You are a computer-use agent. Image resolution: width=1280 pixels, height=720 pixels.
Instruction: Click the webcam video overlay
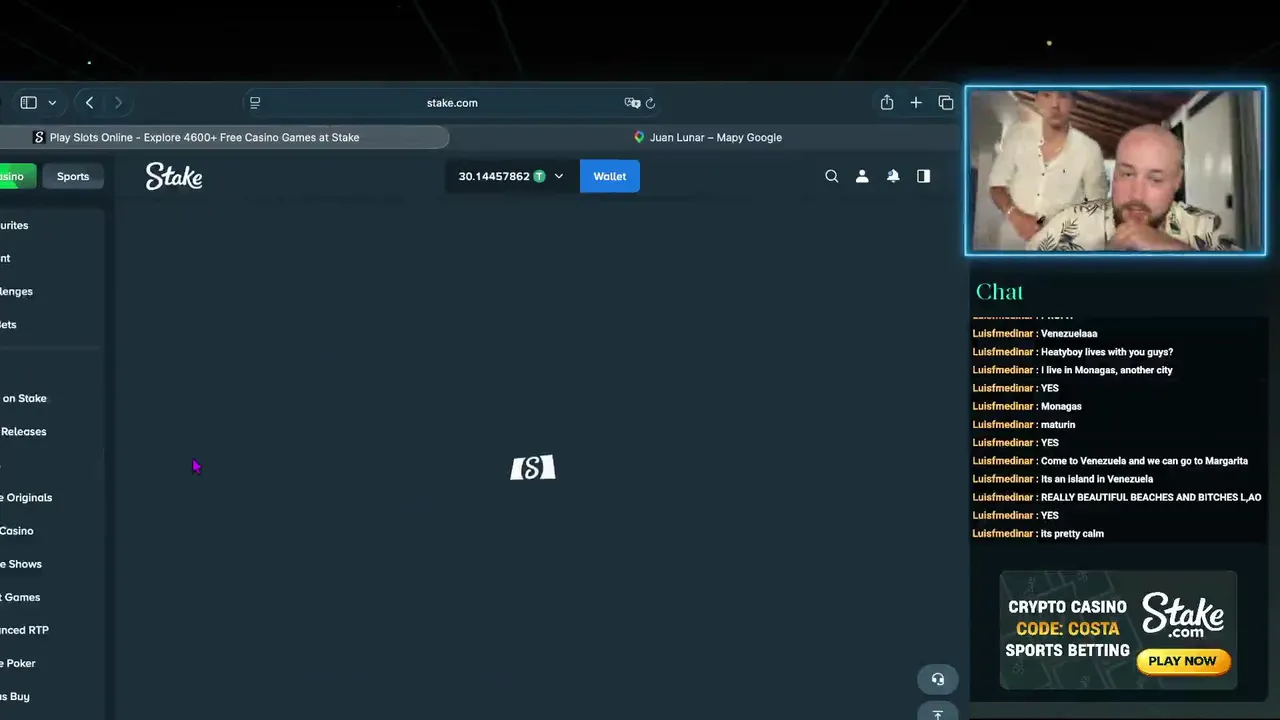[x=1115, y=171]
